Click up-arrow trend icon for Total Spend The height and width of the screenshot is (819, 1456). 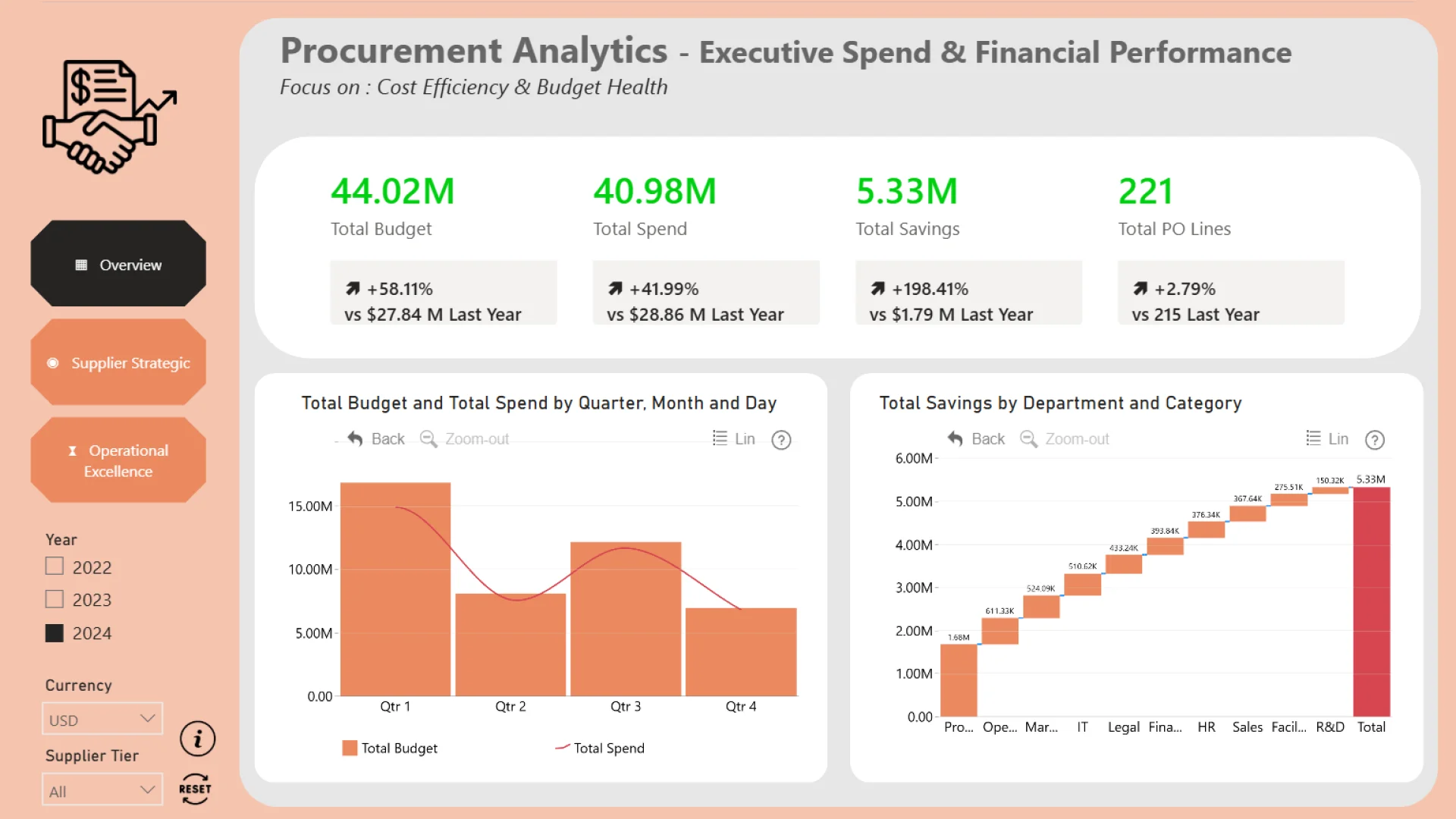click(615, 289)
